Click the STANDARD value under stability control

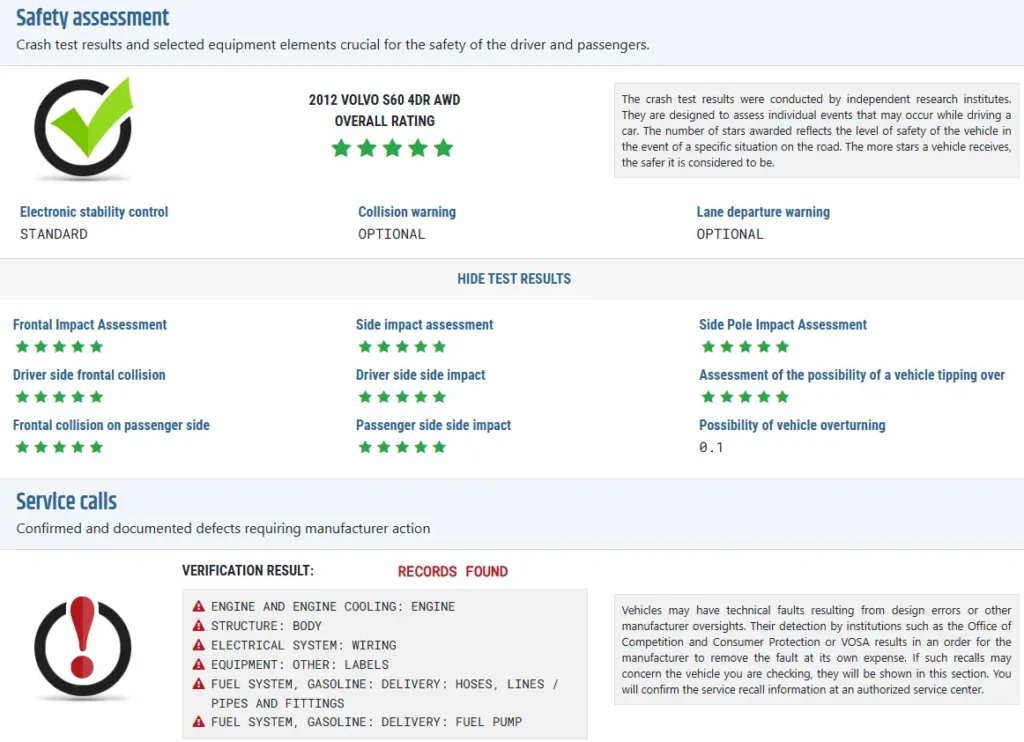[x=54, y=234]
